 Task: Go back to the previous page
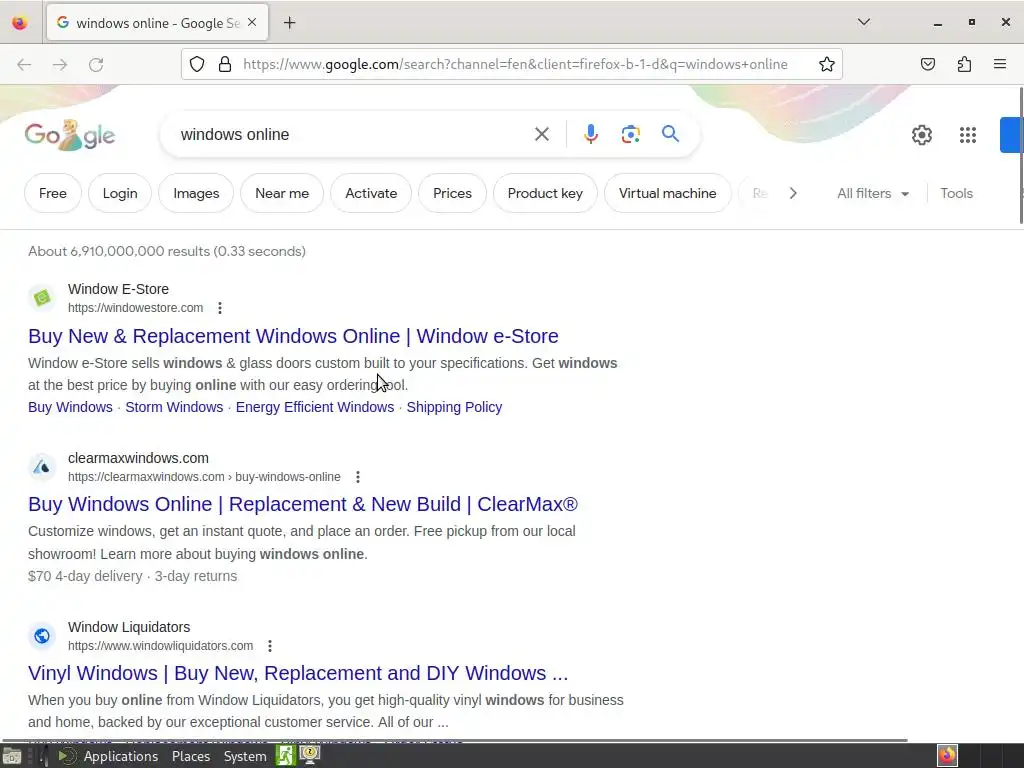click(x=24, y=64)
